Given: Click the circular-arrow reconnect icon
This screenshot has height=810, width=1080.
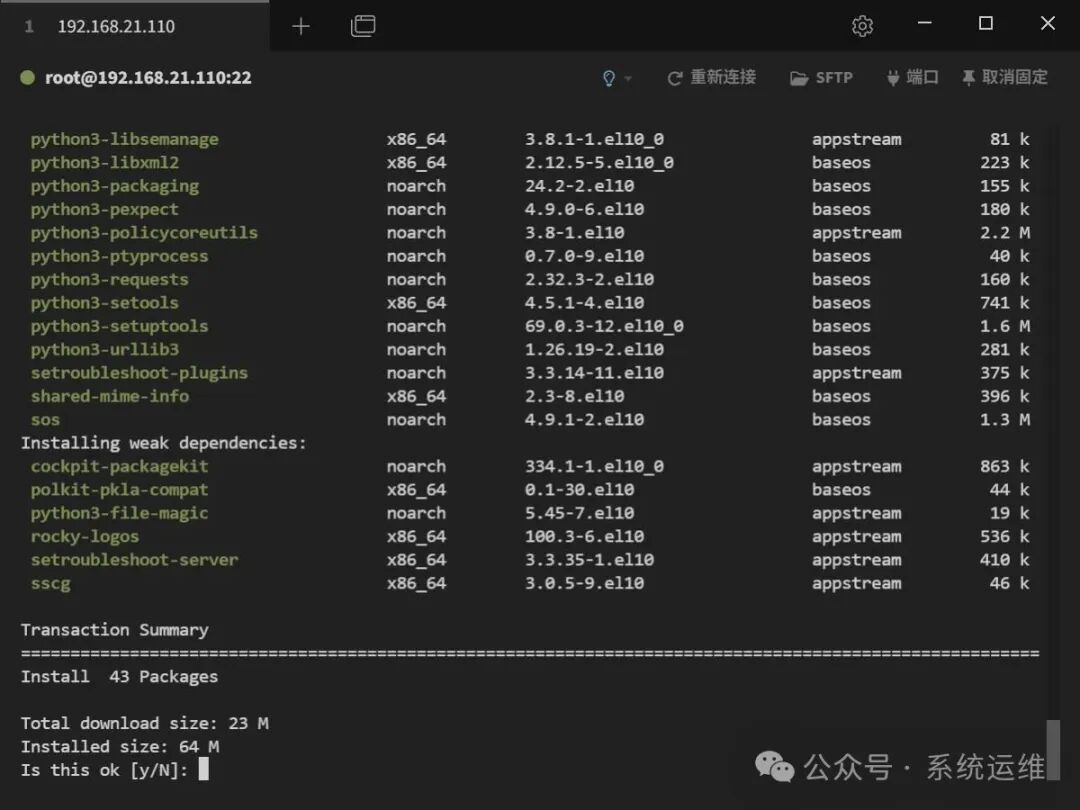Looking at the screenshot, I should 676,76.
